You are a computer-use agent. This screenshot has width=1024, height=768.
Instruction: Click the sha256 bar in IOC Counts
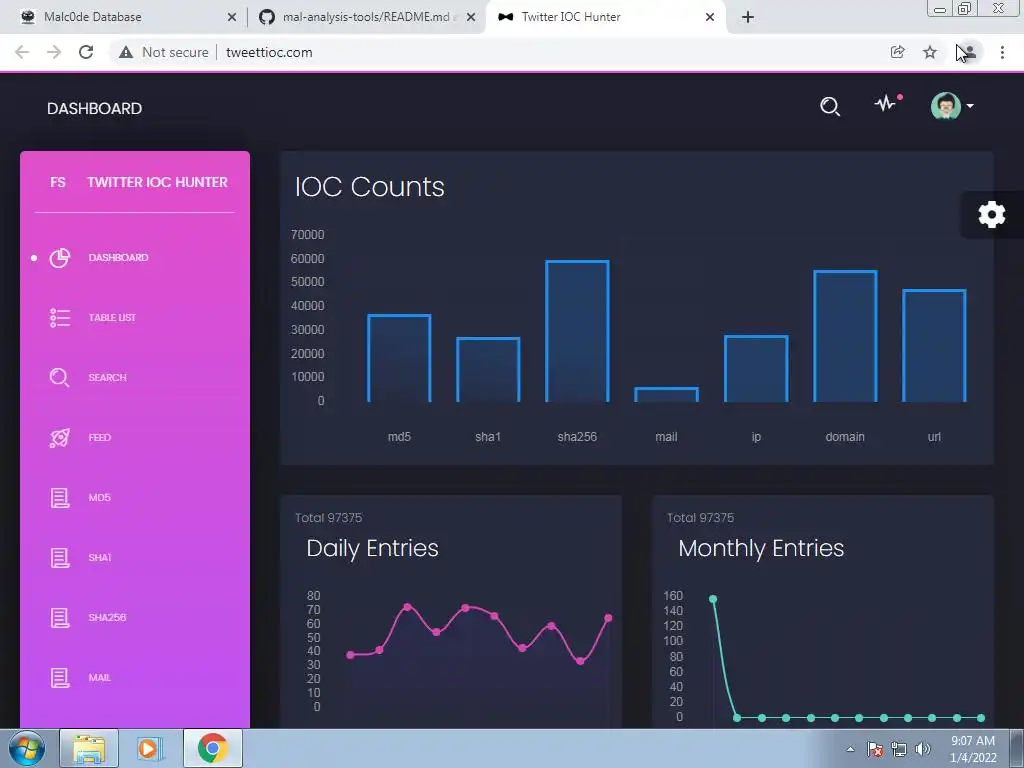pyautogui.click(x=577, y=331)
